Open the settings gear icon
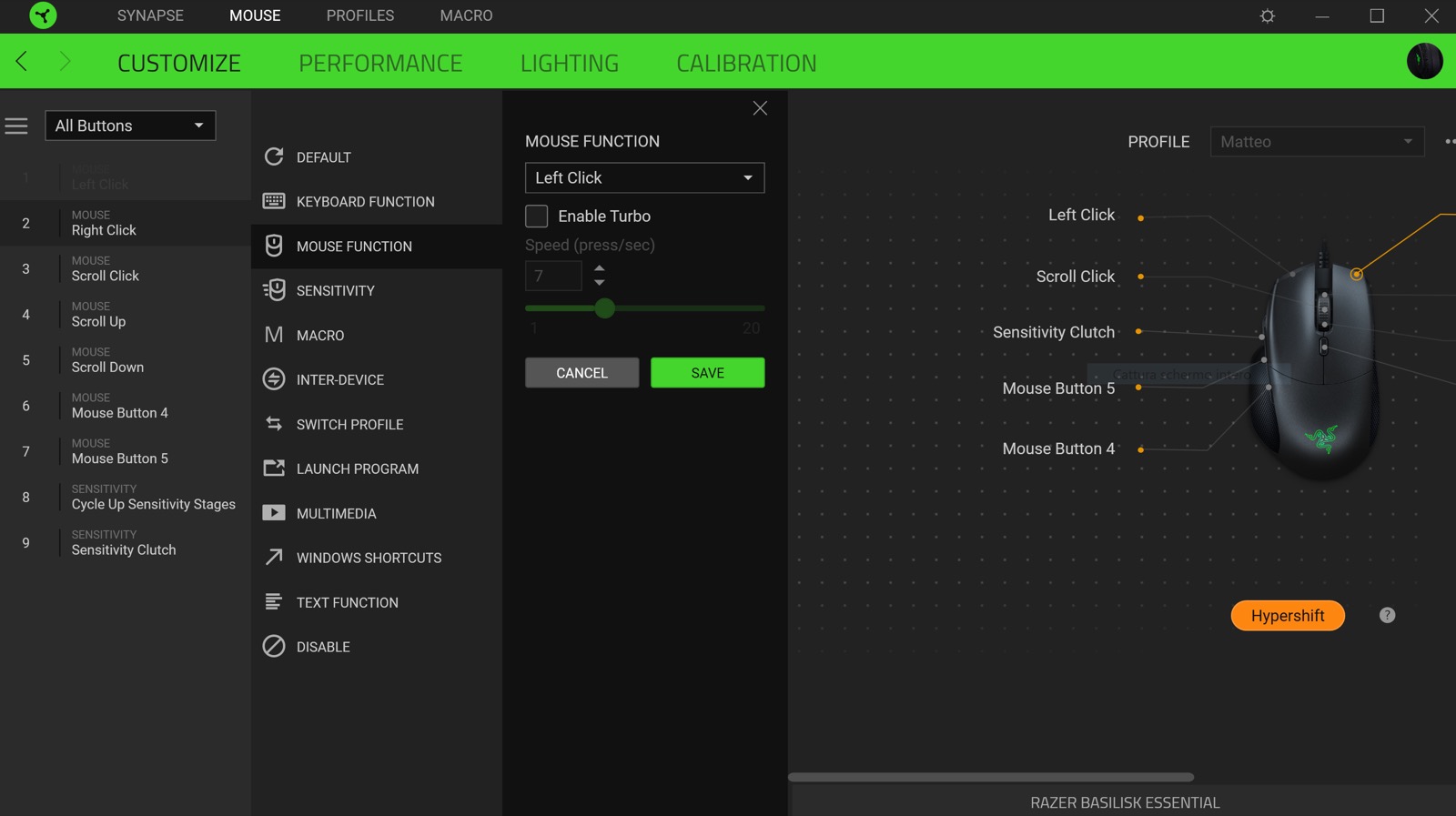This screenshot has width=1456, height=816. (x=1267, y=16)
